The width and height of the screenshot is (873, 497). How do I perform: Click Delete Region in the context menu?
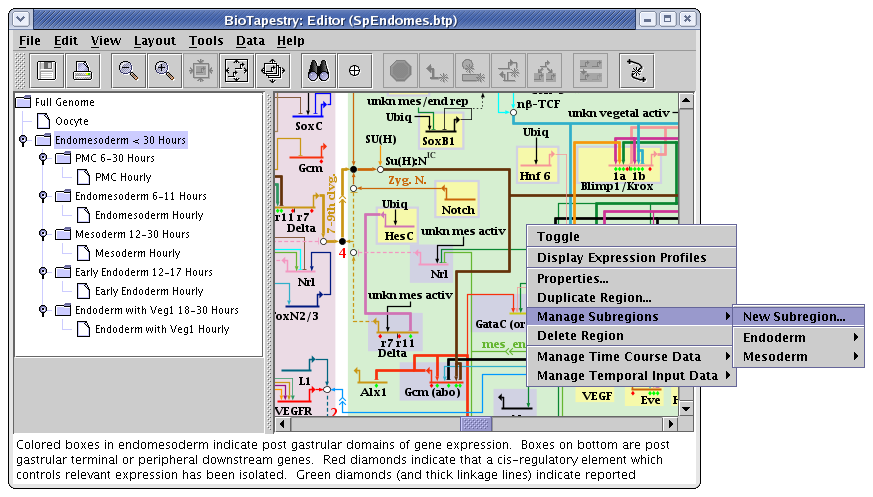pyautogui.click(x=580, y=336)
